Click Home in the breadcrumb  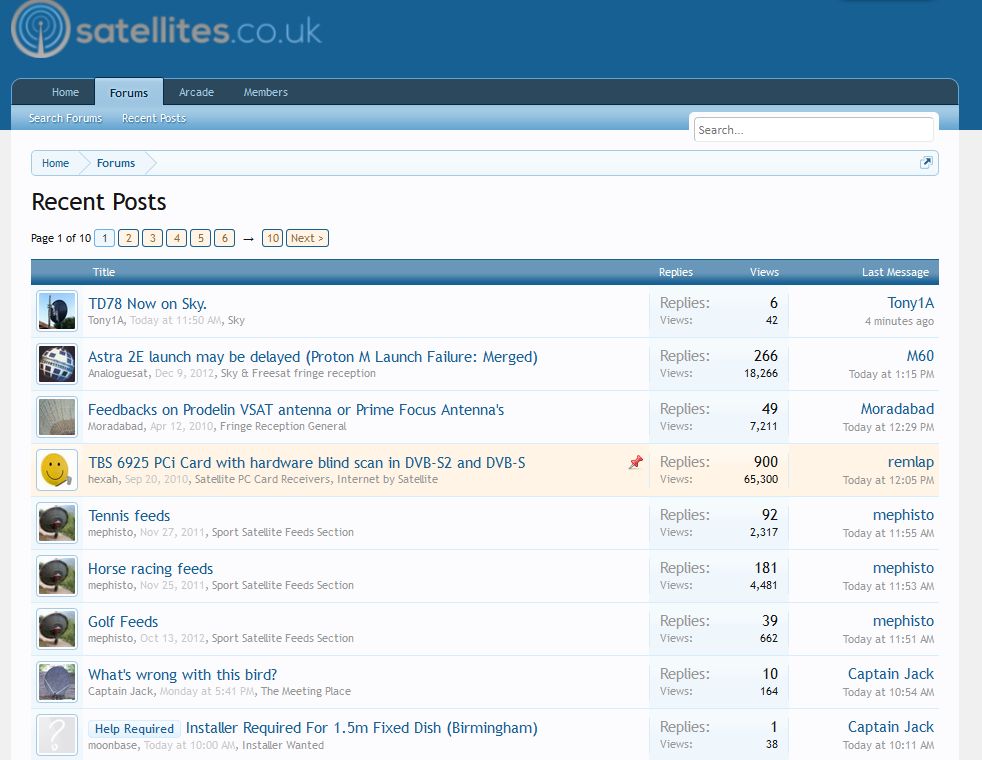[55, 163]
